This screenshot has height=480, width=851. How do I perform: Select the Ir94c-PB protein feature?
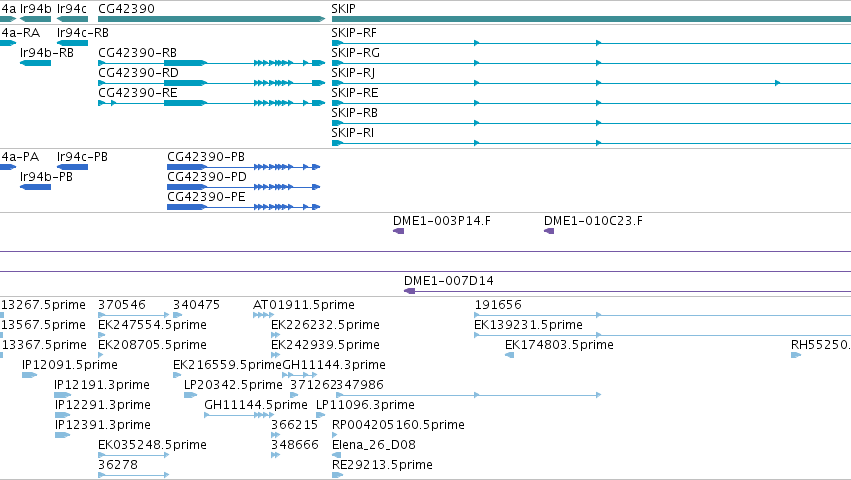point(72,167)
